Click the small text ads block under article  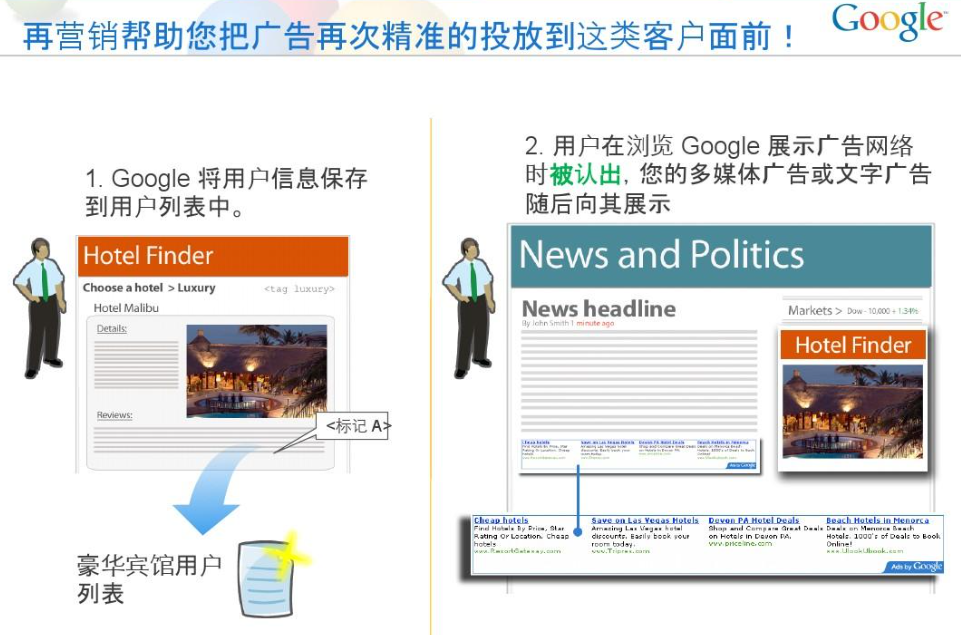[639, 454]
